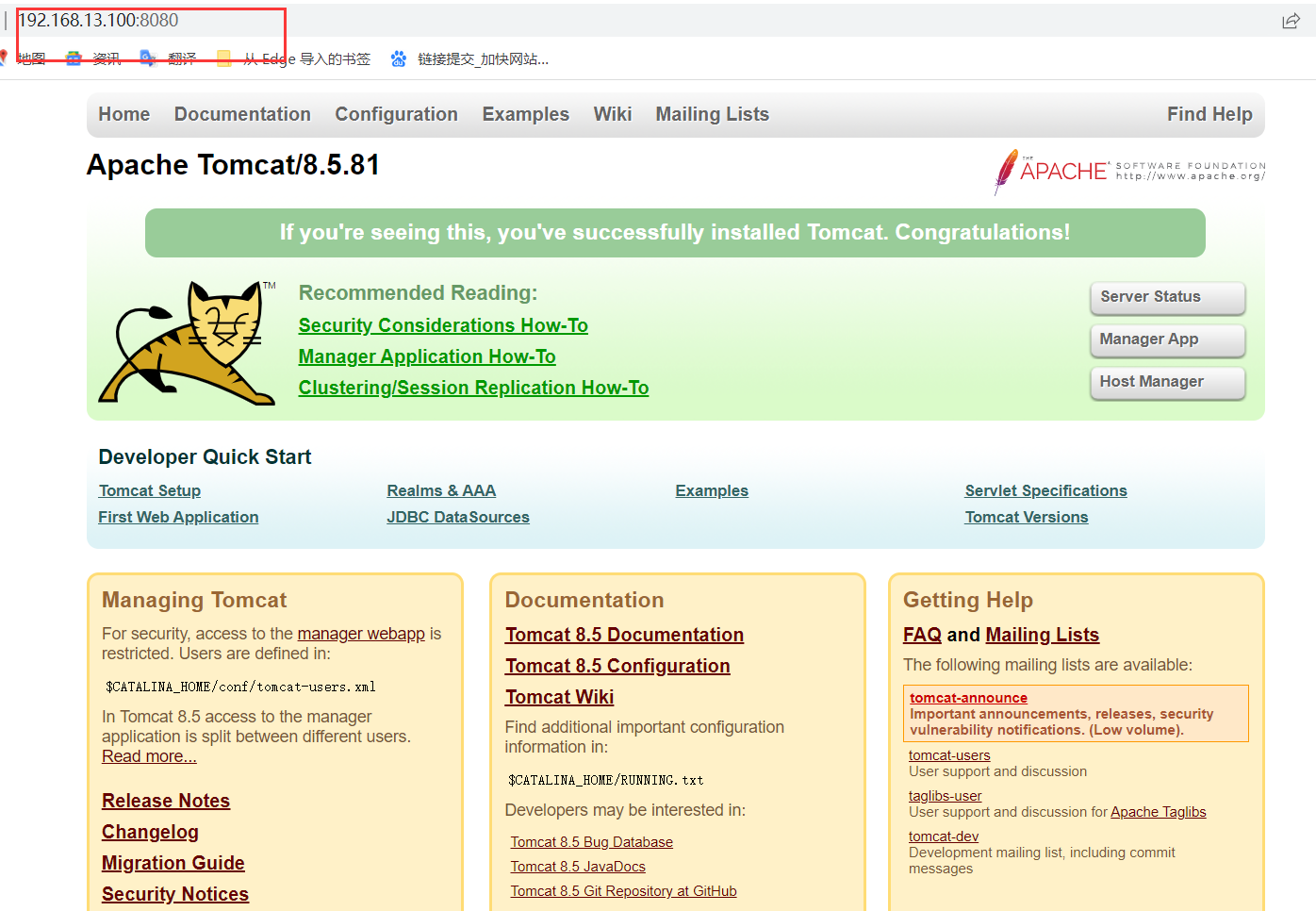1316x911 pixels.
Task: Open Wiki in the top navigation bar
Action: pyautogui.click(x=613, y=114)
